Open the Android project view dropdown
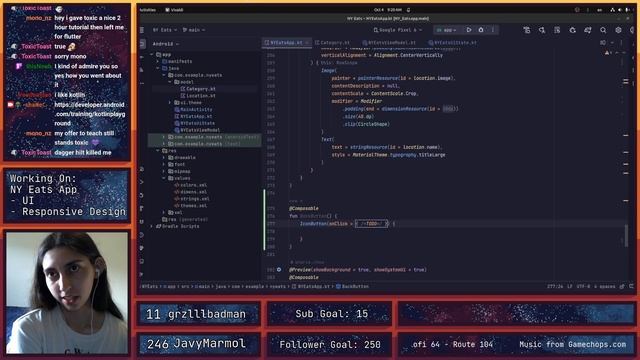The width and height of the screenshot is (640, 360). [166, 44]
